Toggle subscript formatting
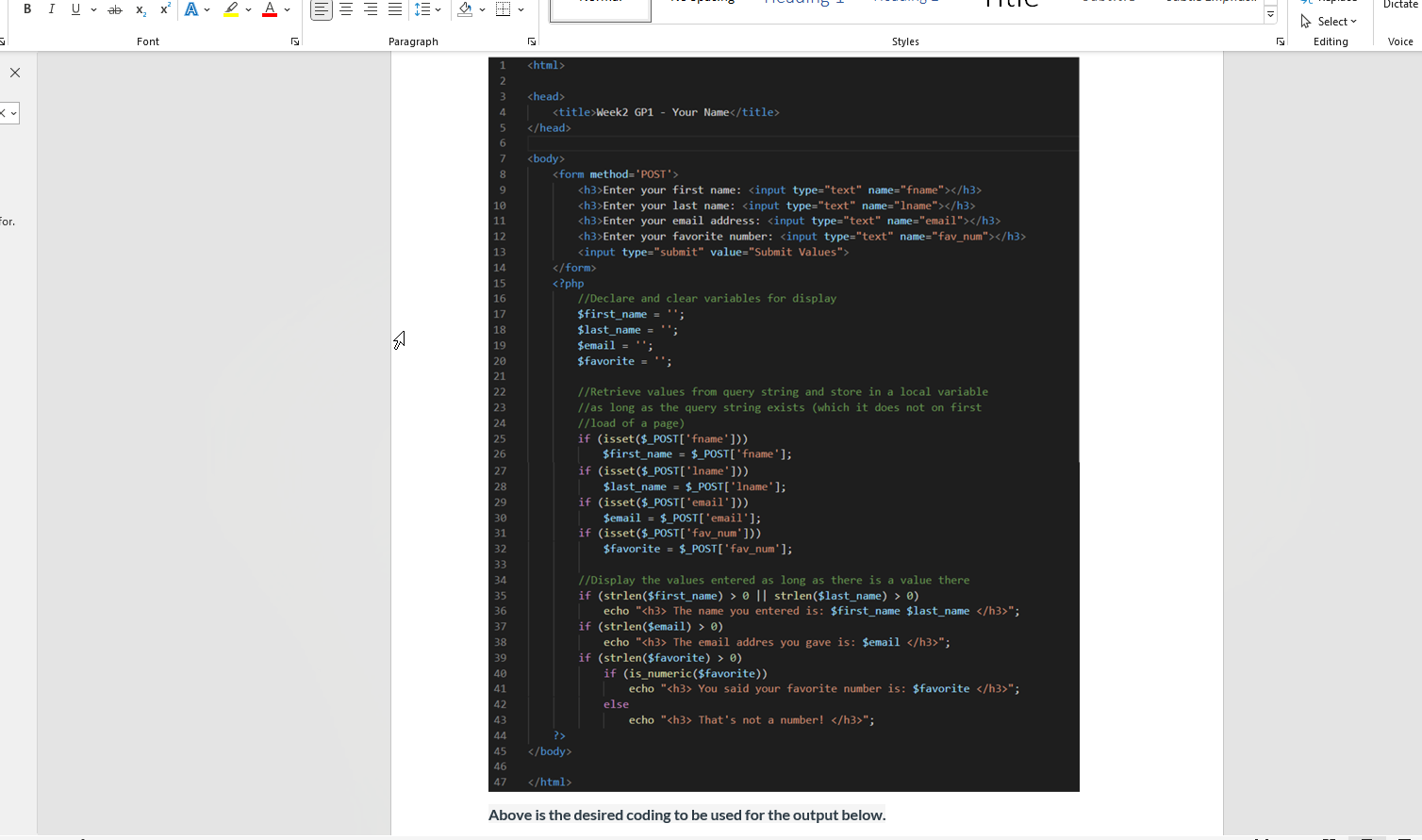Image resolution: width=1422 pixels, height=840 pixels. (141, 9)
